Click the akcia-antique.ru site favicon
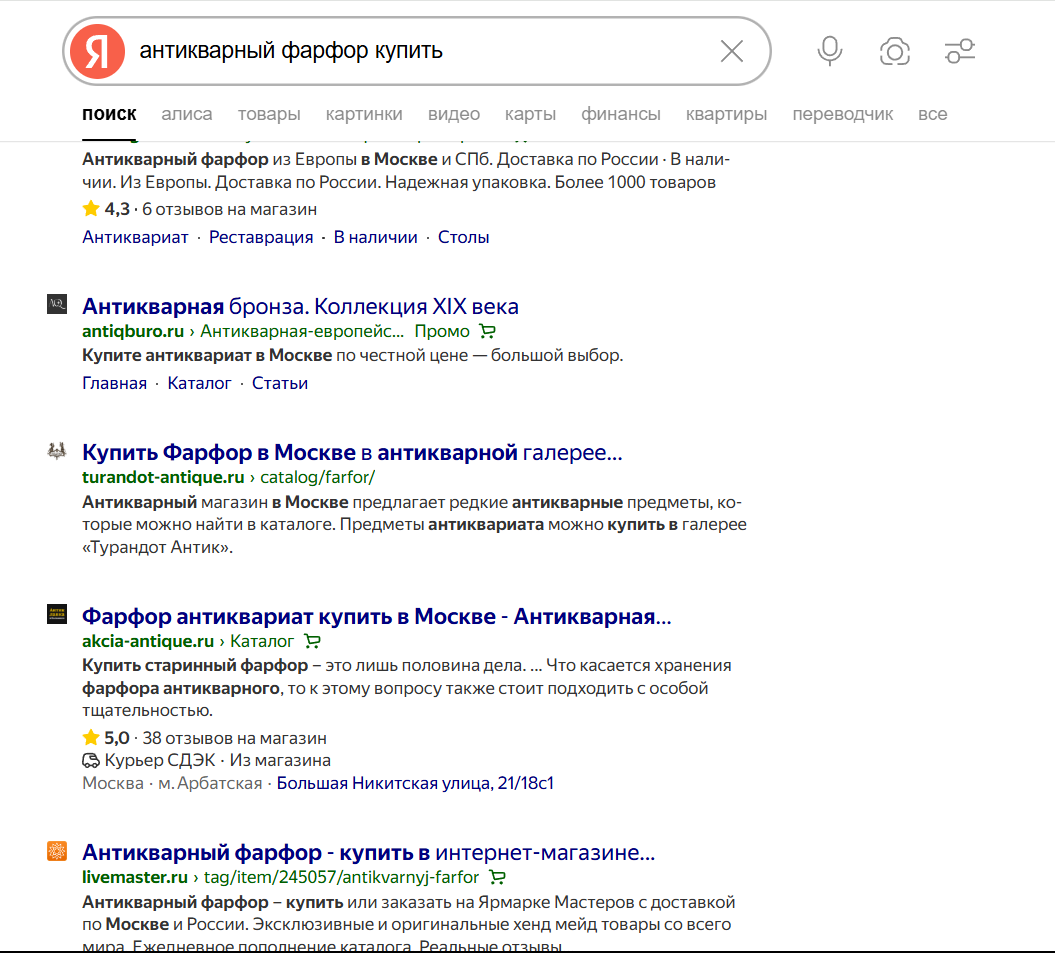This screenshot has width=1055, height=953. (x=56, y=615)
